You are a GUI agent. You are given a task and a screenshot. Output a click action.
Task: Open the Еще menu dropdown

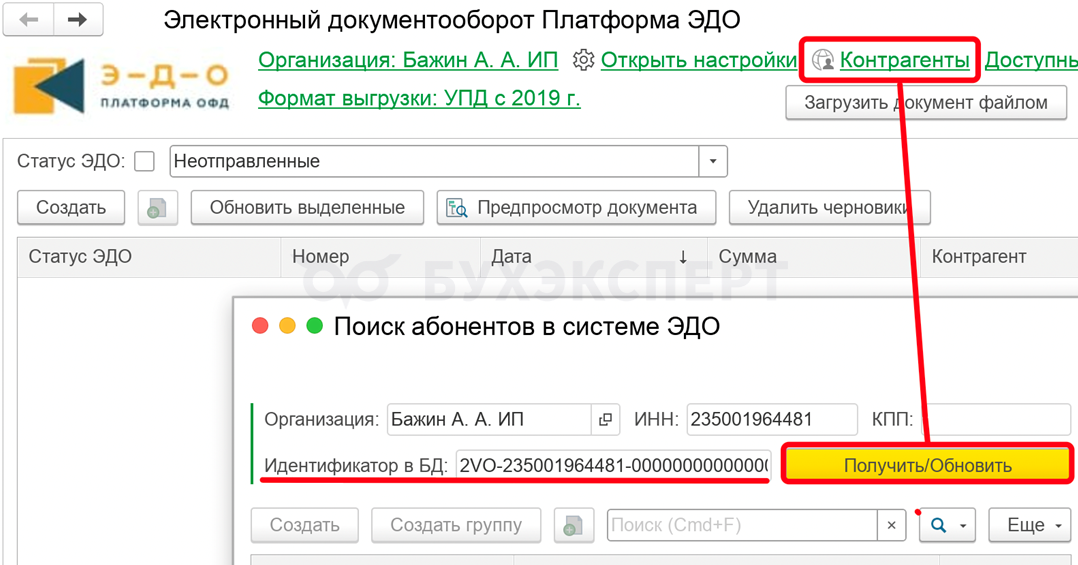(1029, 526)
